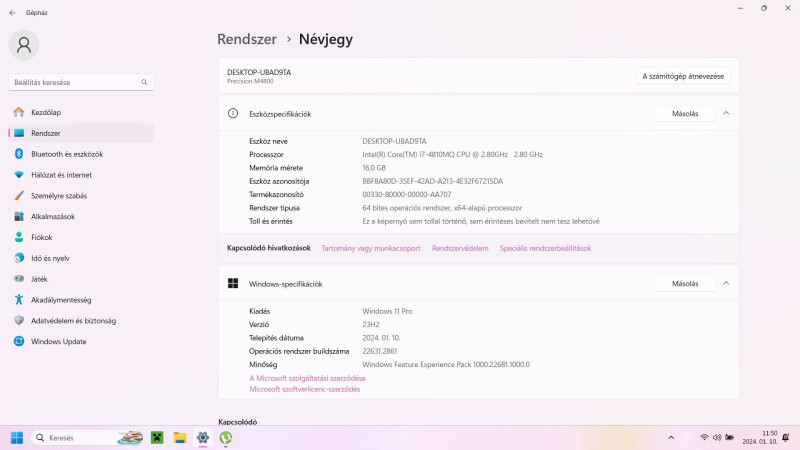Image resolution: width=800 pixels, height=450 pixels.
Task: Click the battery tray icon
Action: coord(730,438)
